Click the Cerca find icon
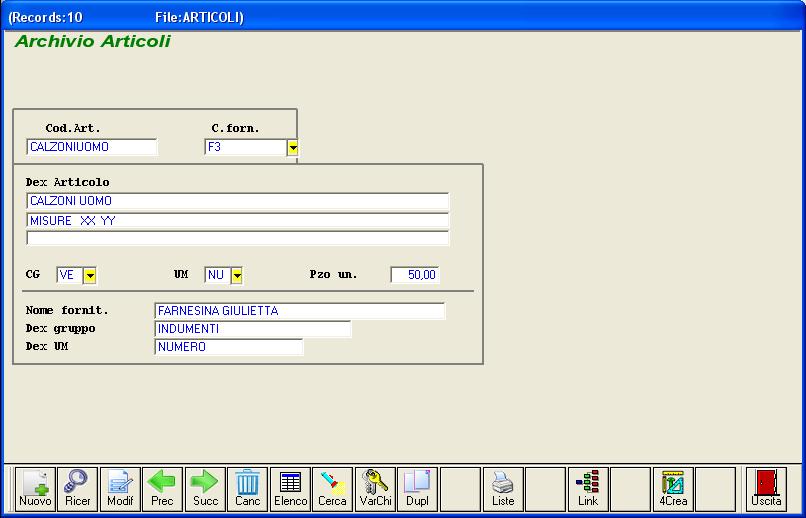The width and height of the screenshot is (806, 518). coord(332,488)
